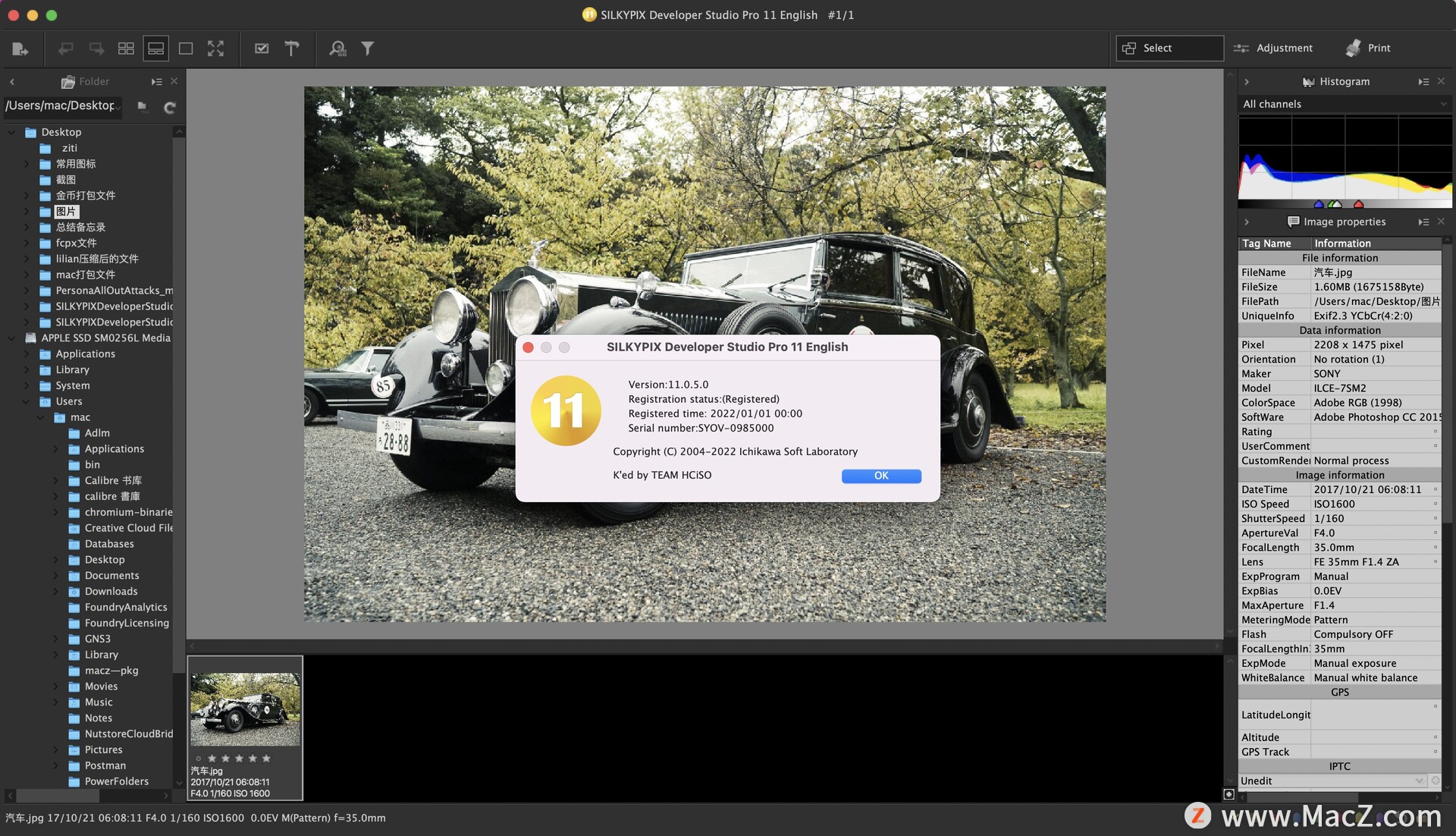
Task: Click the FE 35mm F1.4 ZA lens value
Action: pos(1356,562)
